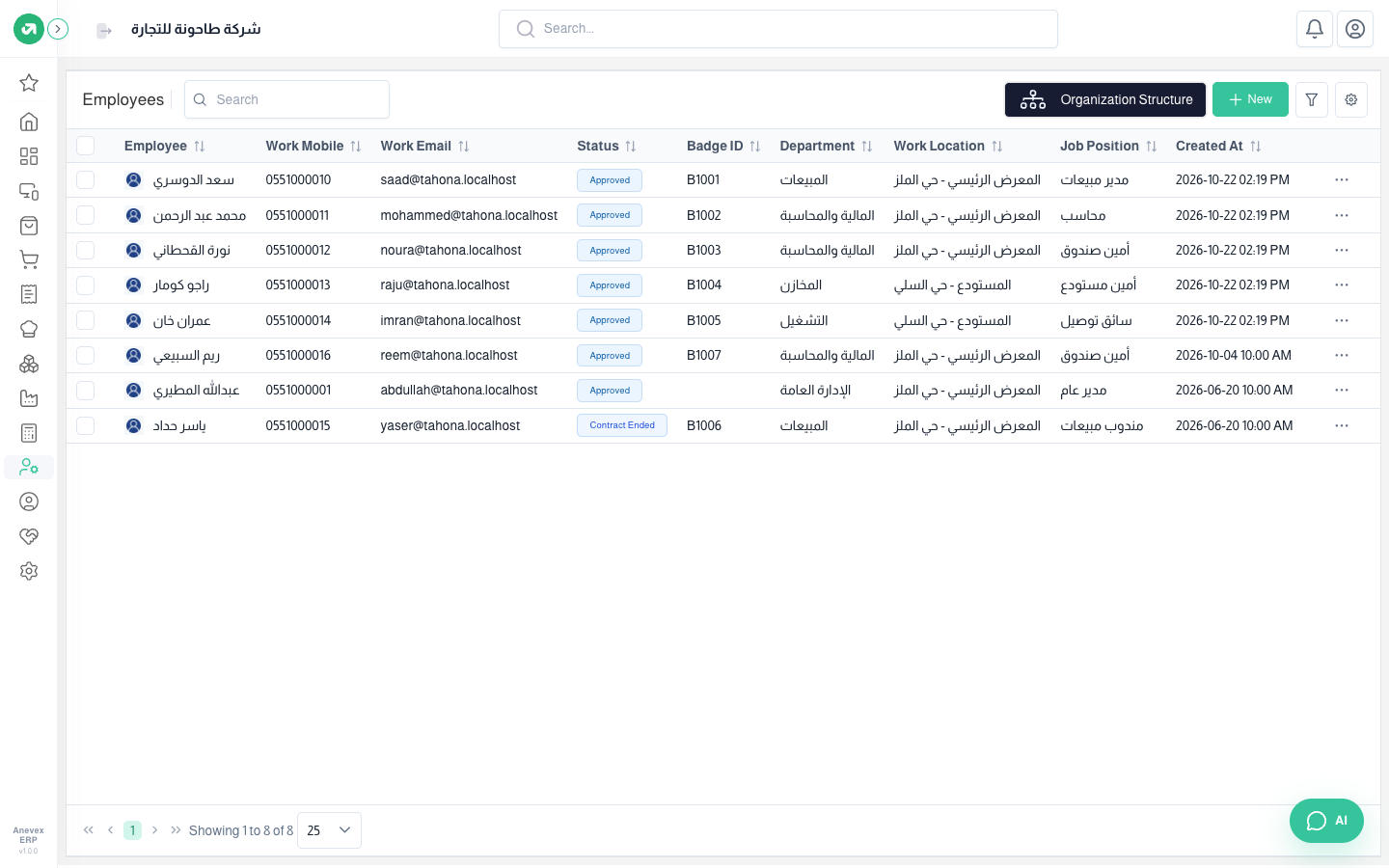Open the calculator sidebar icon

29,433
